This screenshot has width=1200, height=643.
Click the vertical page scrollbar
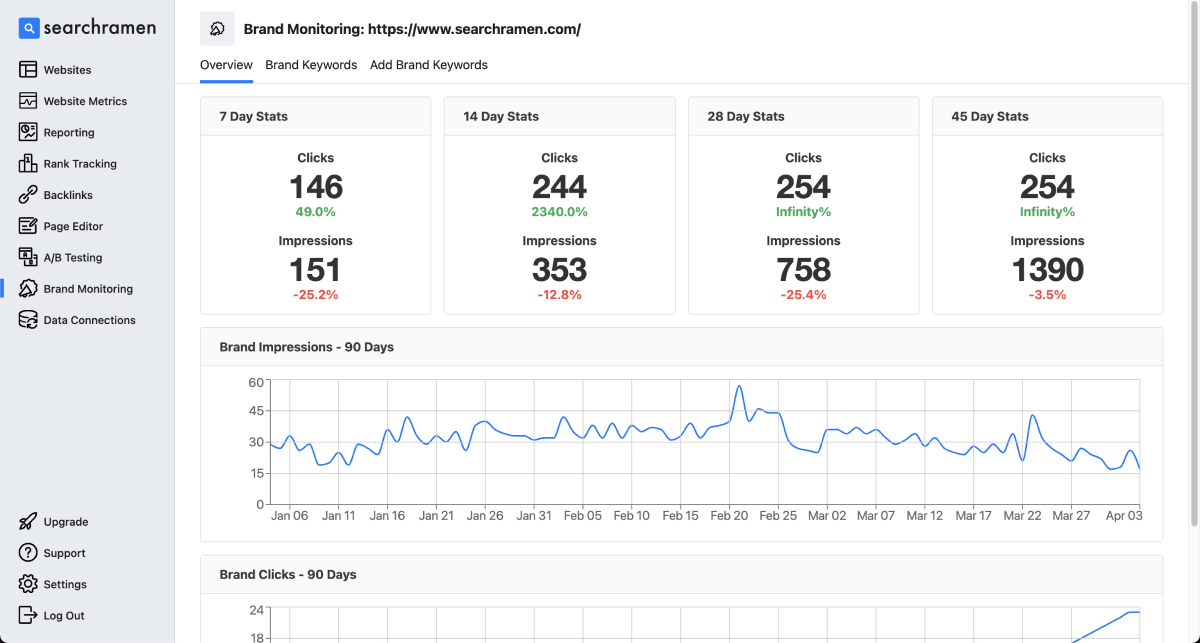1195,262
